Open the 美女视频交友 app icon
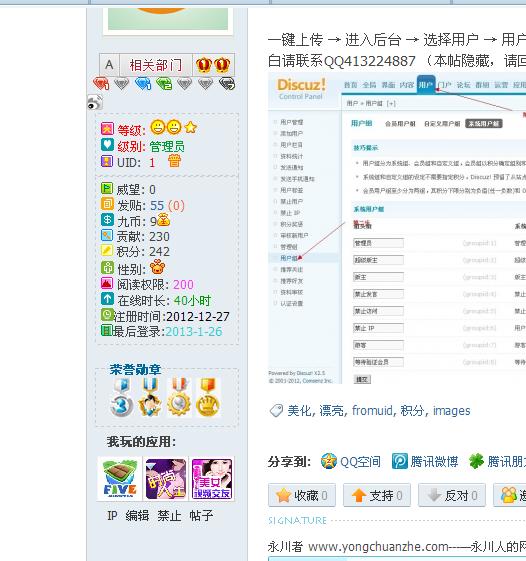The image size is (526, 561). point(212,479)
